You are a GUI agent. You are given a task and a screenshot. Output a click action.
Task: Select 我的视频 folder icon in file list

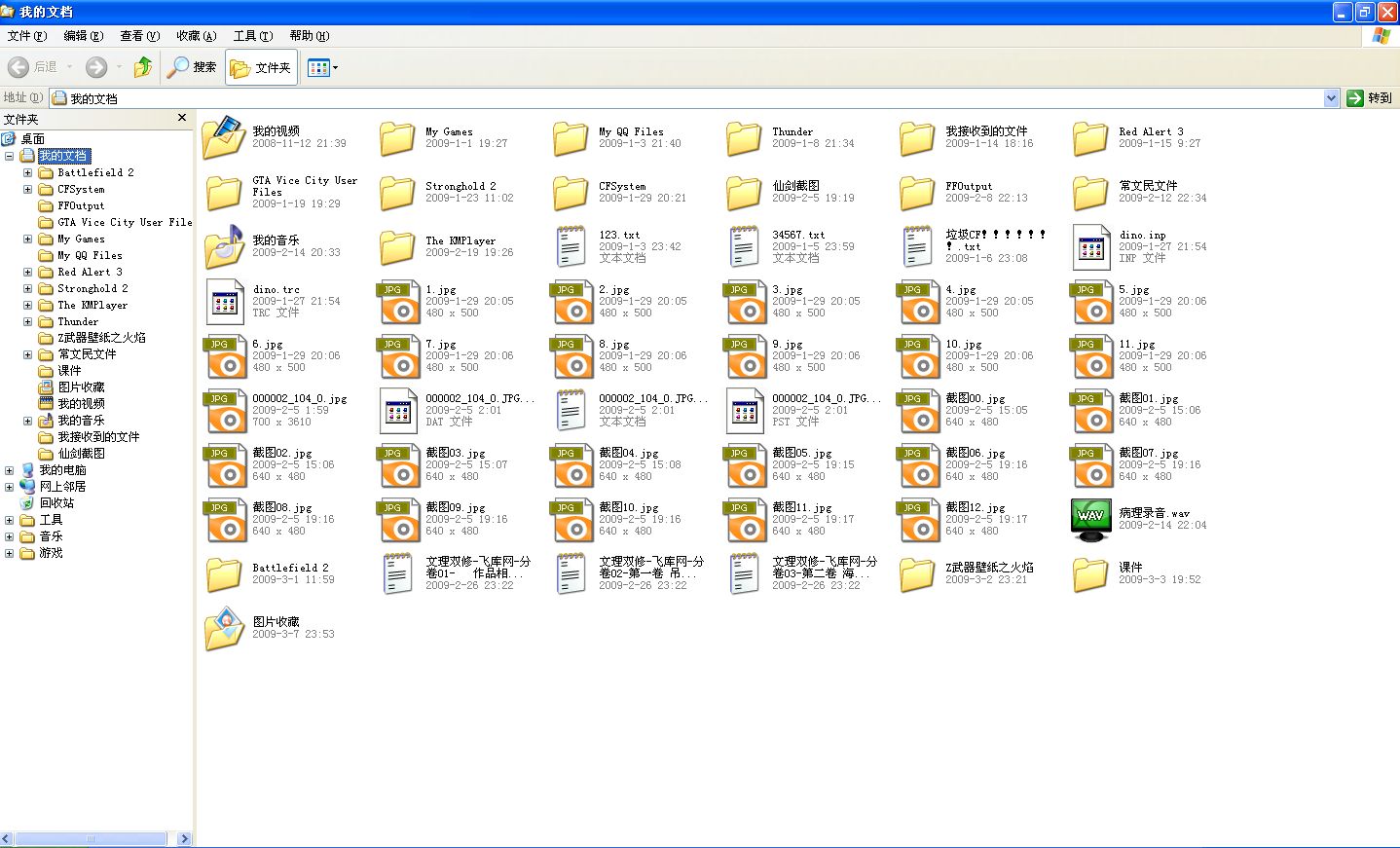point(224,137)
